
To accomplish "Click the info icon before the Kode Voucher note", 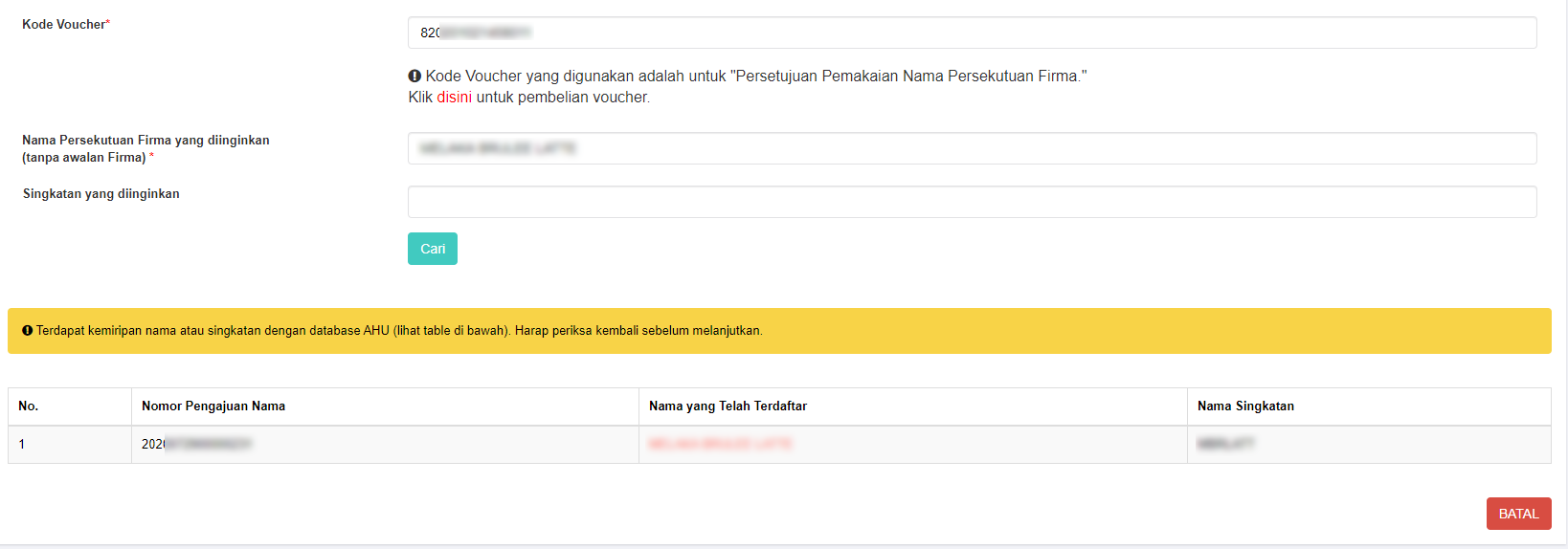I will coord(414,76).
